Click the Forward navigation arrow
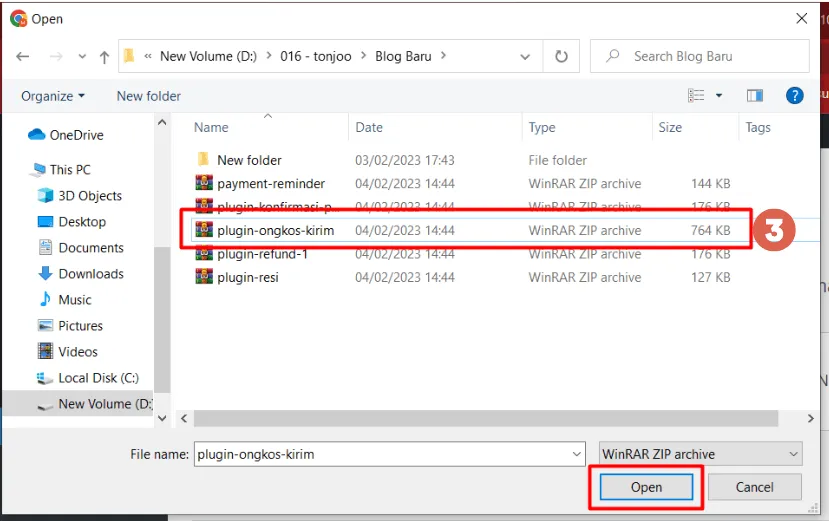This screenshot has height=521, width=829. pos(56,56)
